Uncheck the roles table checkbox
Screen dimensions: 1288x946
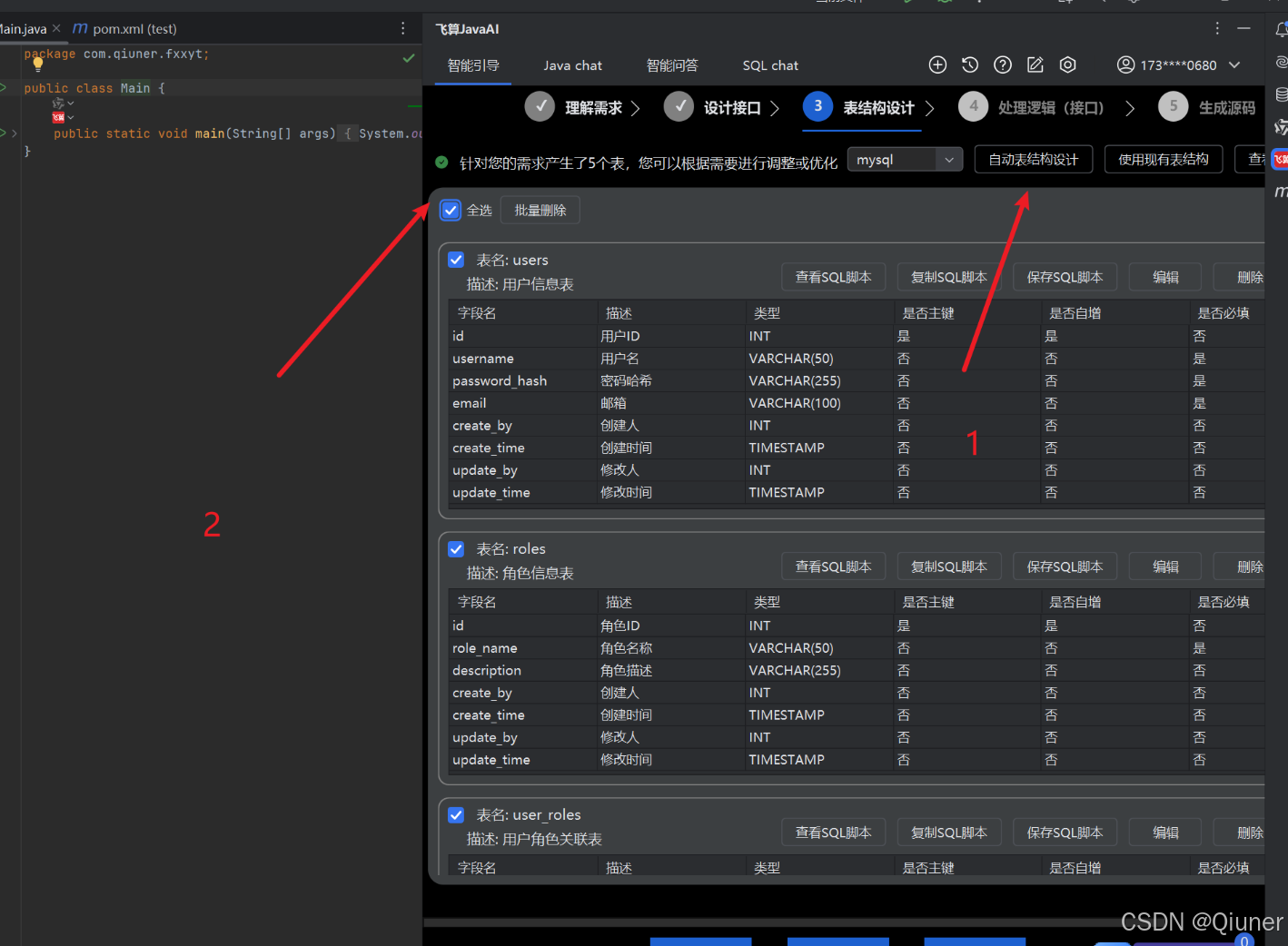coord(456,549)
